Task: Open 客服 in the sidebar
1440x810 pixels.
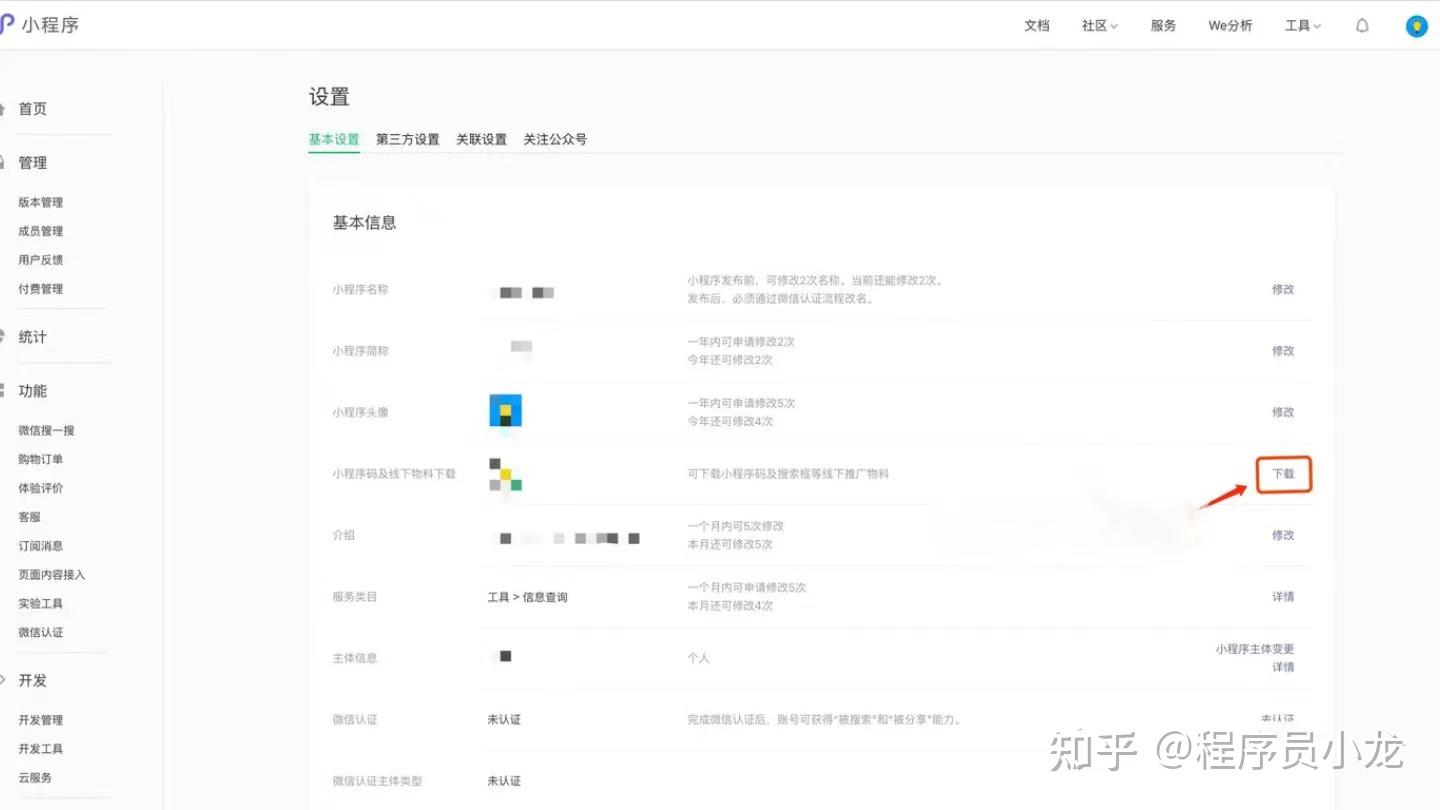Action: [x=29, y=517]
